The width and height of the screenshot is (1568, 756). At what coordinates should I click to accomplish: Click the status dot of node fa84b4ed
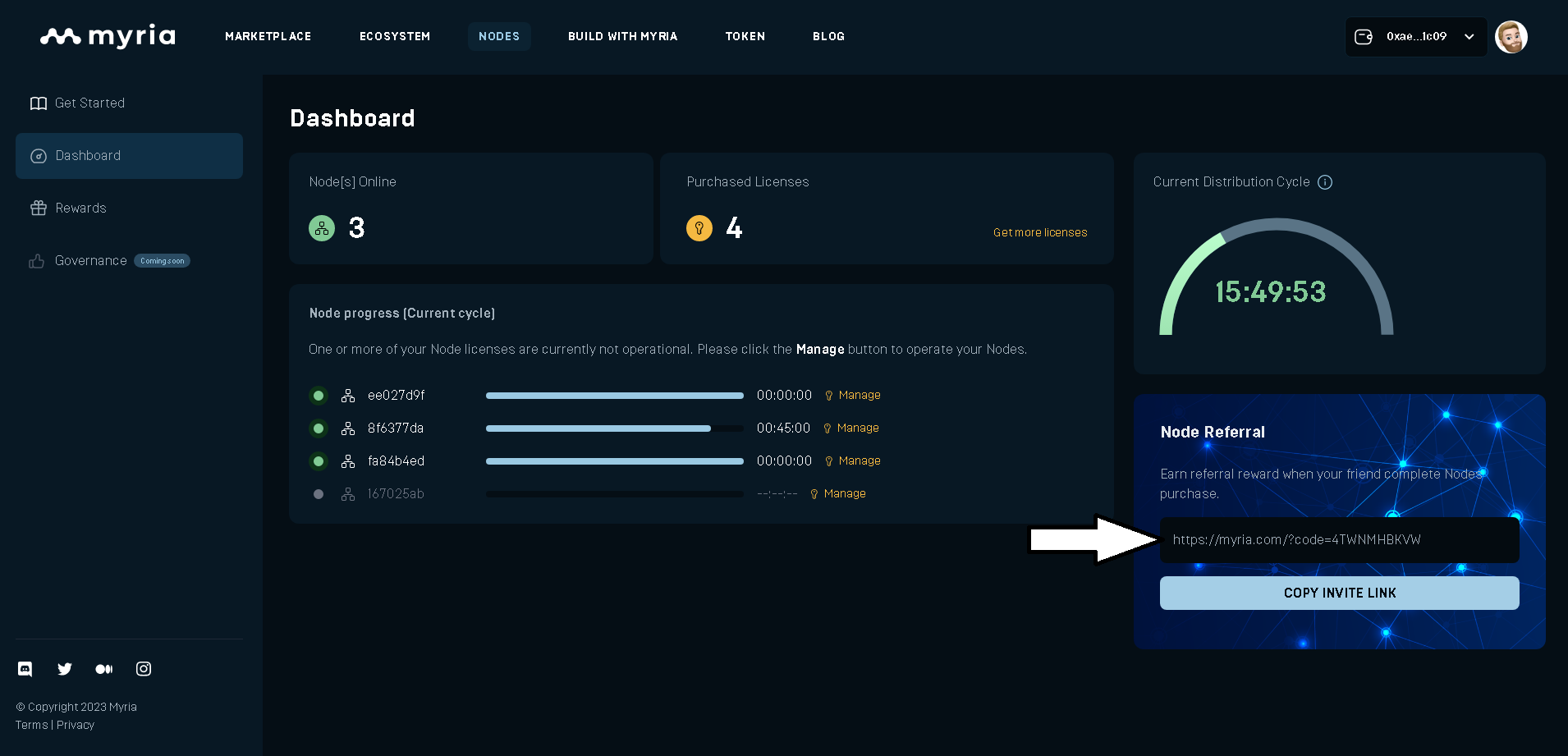coord(319,461)
